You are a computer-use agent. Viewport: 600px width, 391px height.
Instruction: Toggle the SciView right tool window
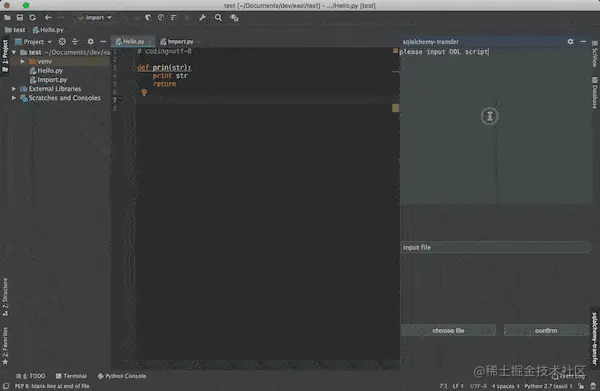pyautogui.click(x=595, y=54)
